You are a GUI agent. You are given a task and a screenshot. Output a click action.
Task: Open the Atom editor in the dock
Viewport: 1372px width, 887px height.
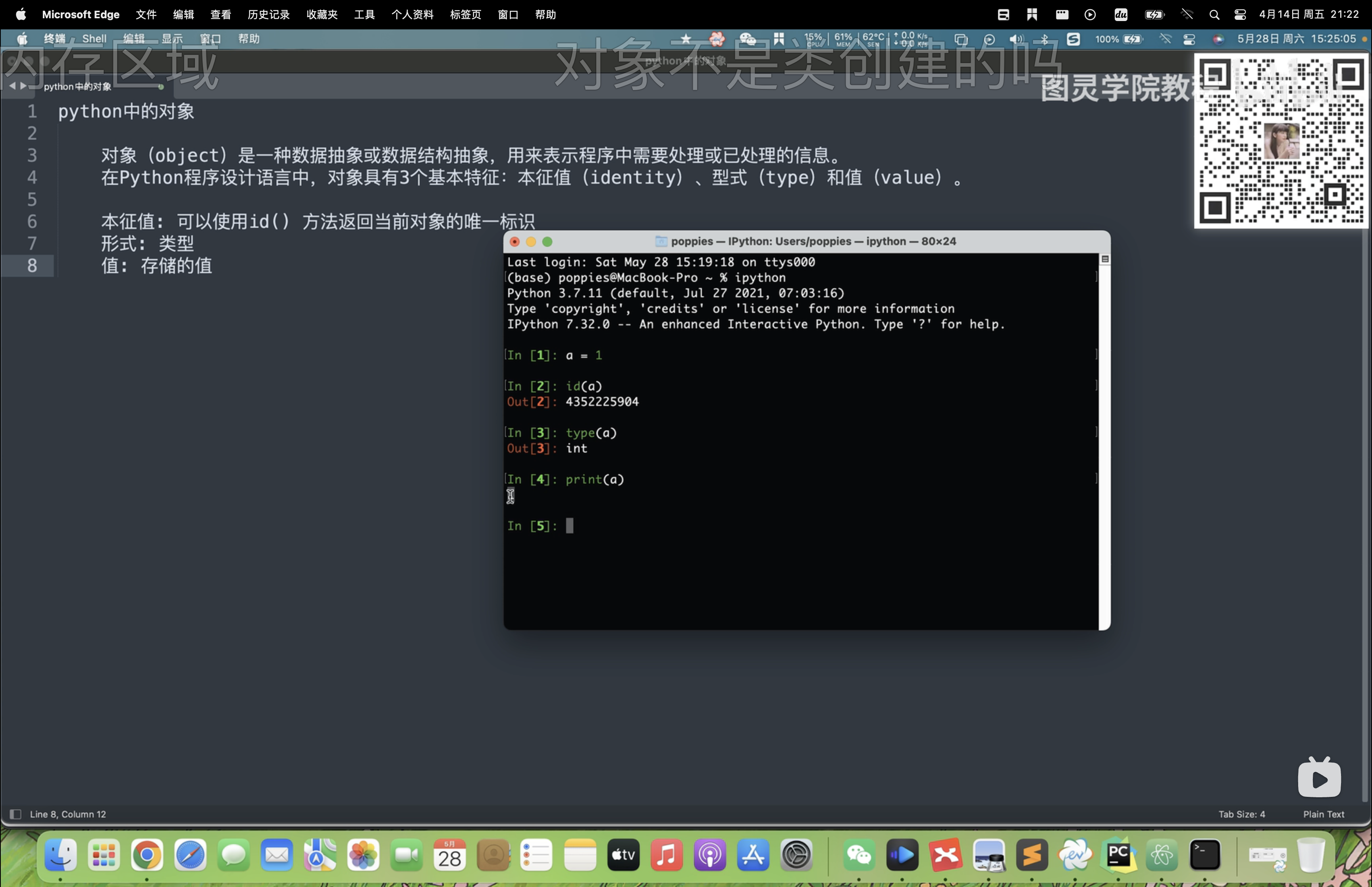click(1162, 855)
